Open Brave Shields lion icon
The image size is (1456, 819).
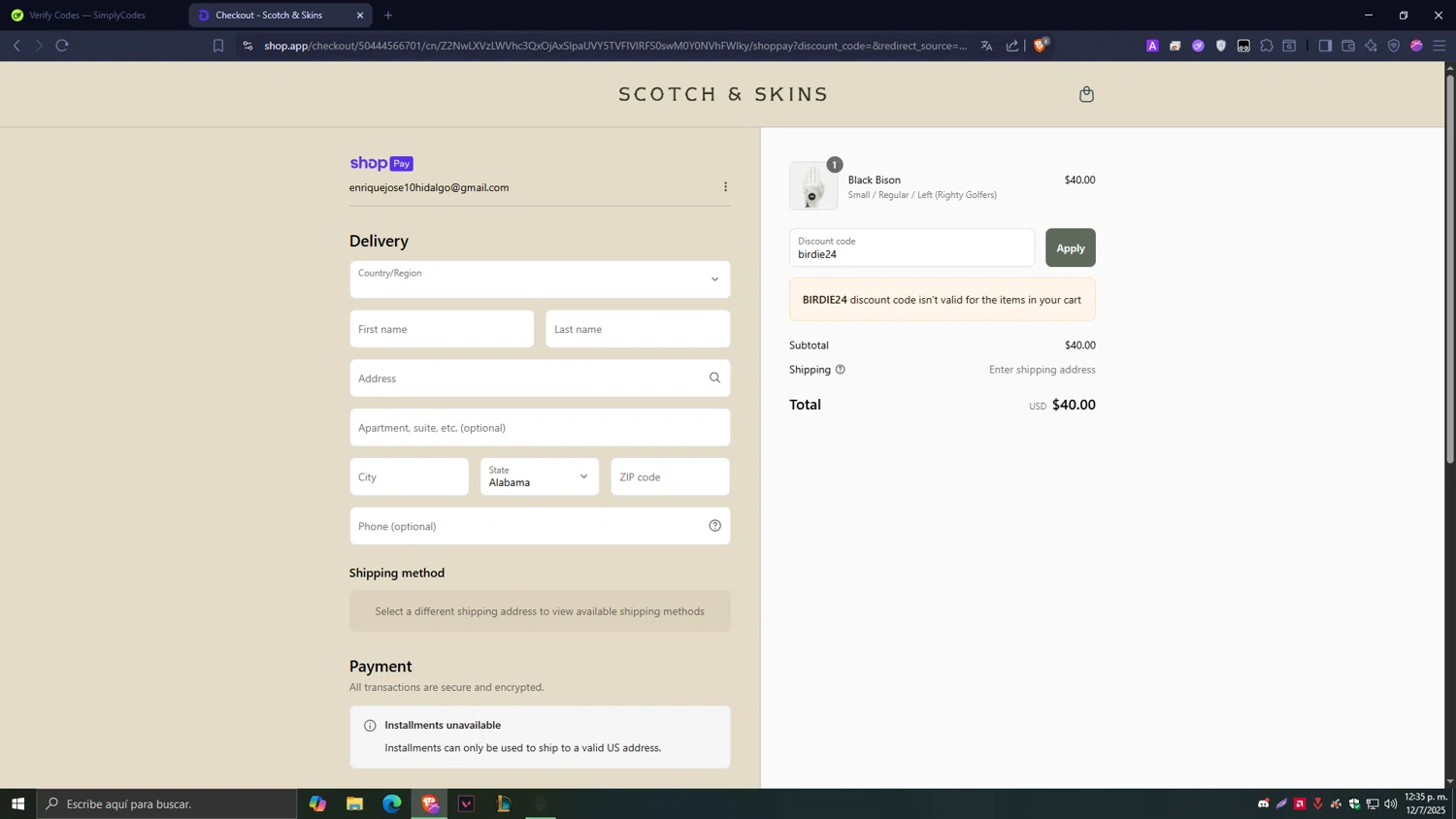coord(1041,46)
